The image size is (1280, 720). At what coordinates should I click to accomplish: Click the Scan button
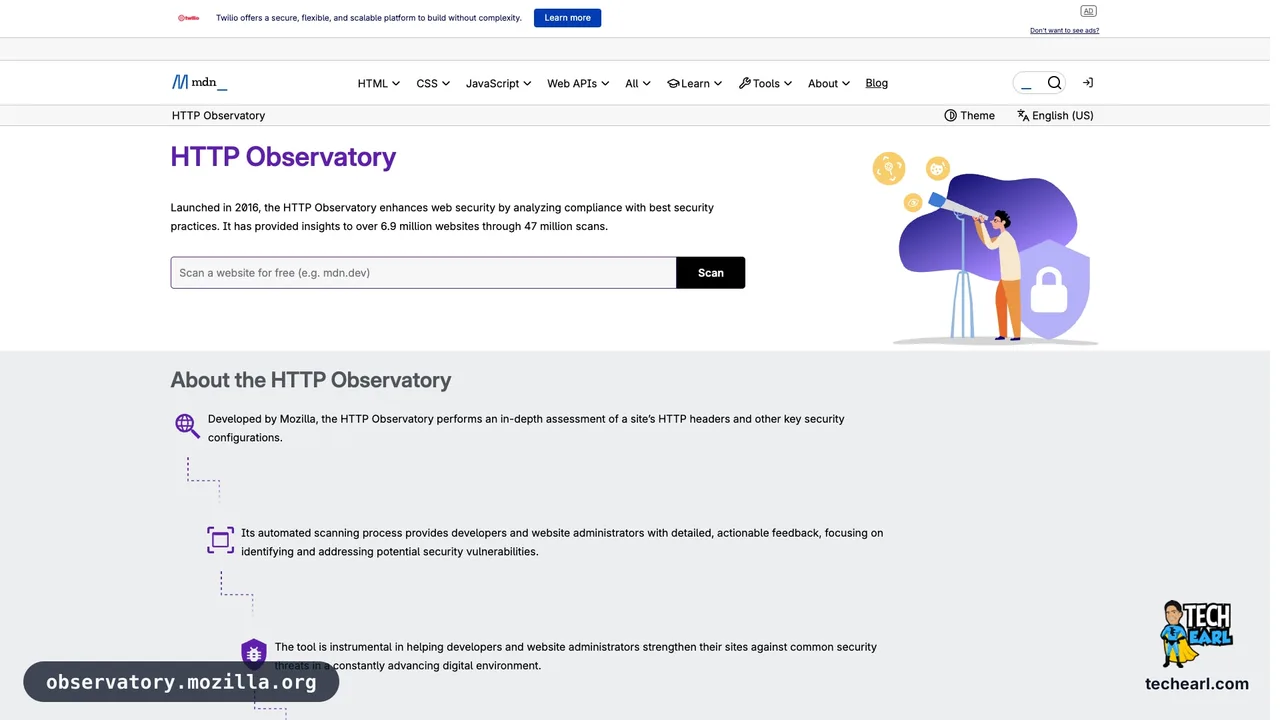coord(711,273)
